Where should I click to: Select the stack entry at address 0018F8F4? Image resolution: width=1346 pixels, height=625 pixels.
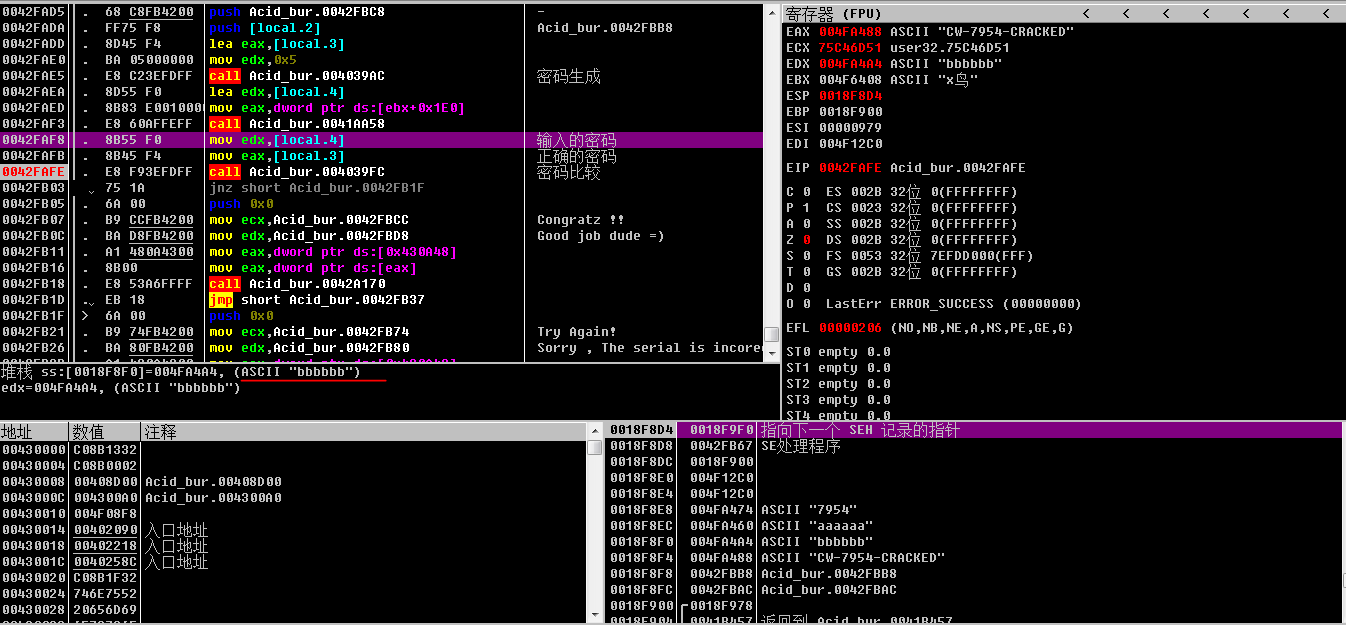coord(975,558)
